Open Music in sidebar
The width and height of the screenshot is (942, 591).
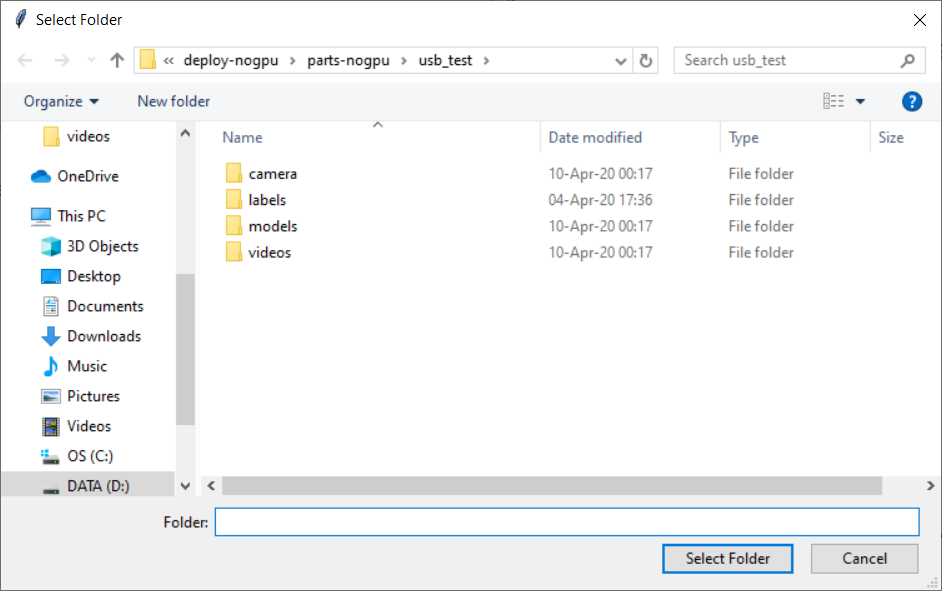[x=87, y=366]
